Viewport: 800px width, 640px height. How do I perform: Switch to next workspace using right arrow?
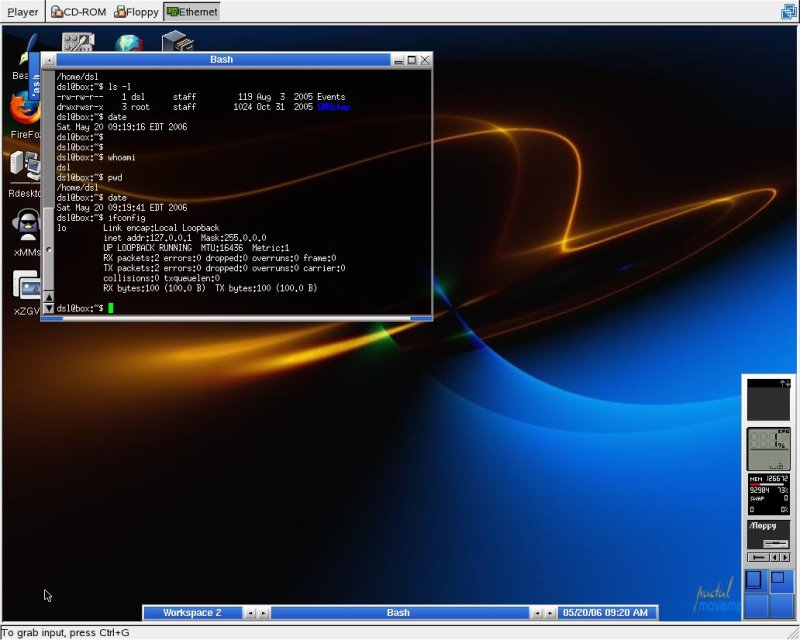pyautogui.click(x=263, y=612)
